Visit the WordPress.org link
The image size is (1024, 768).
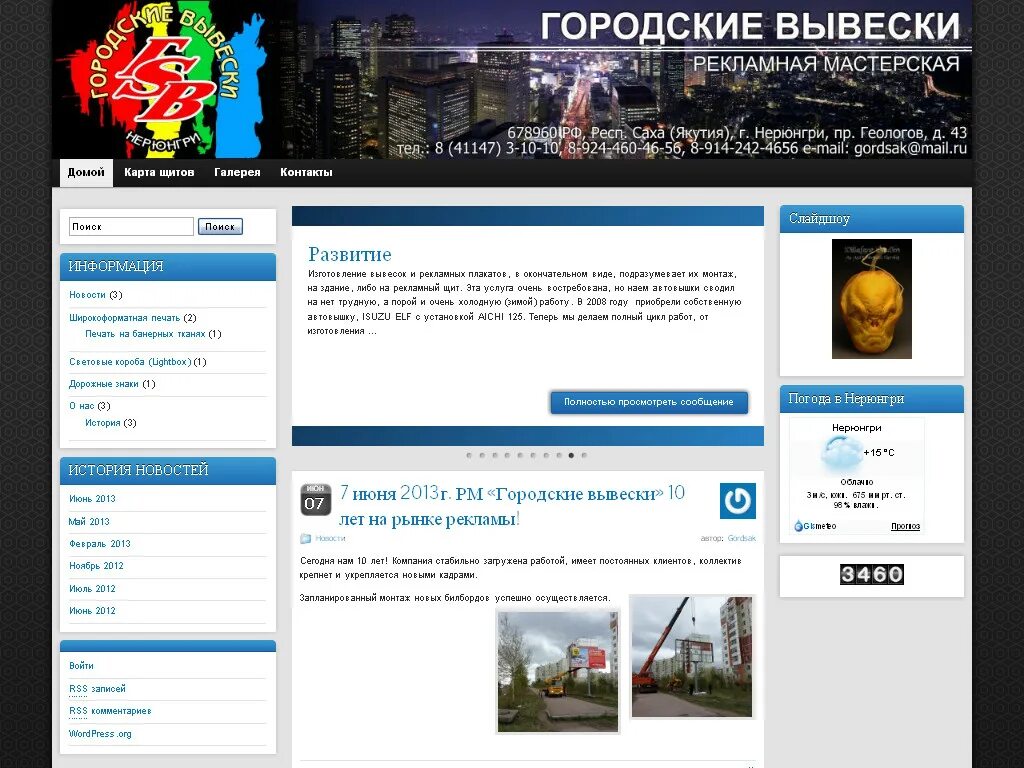pos(100,733)
